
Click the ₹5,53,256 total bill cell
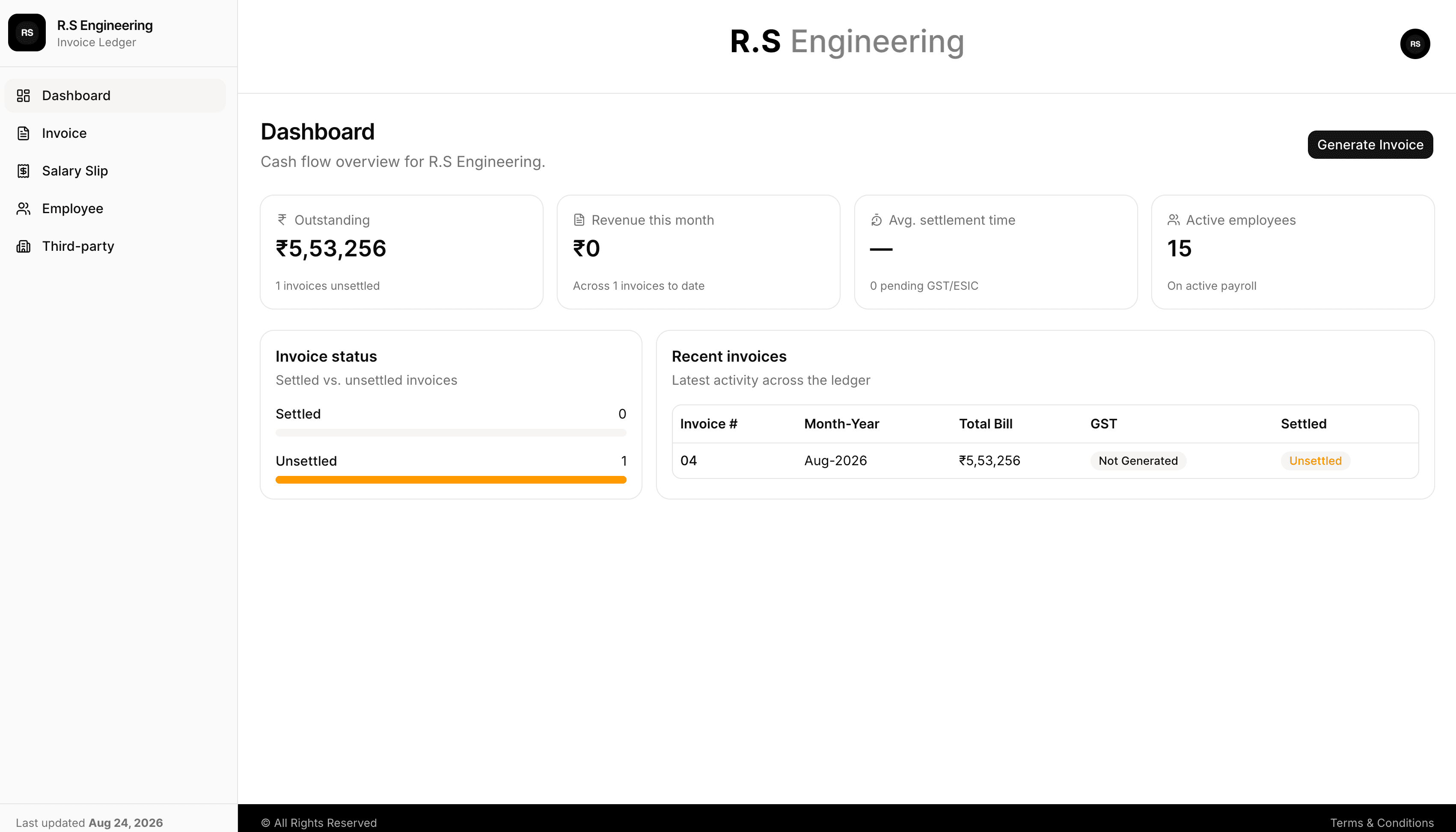[989, 461]
